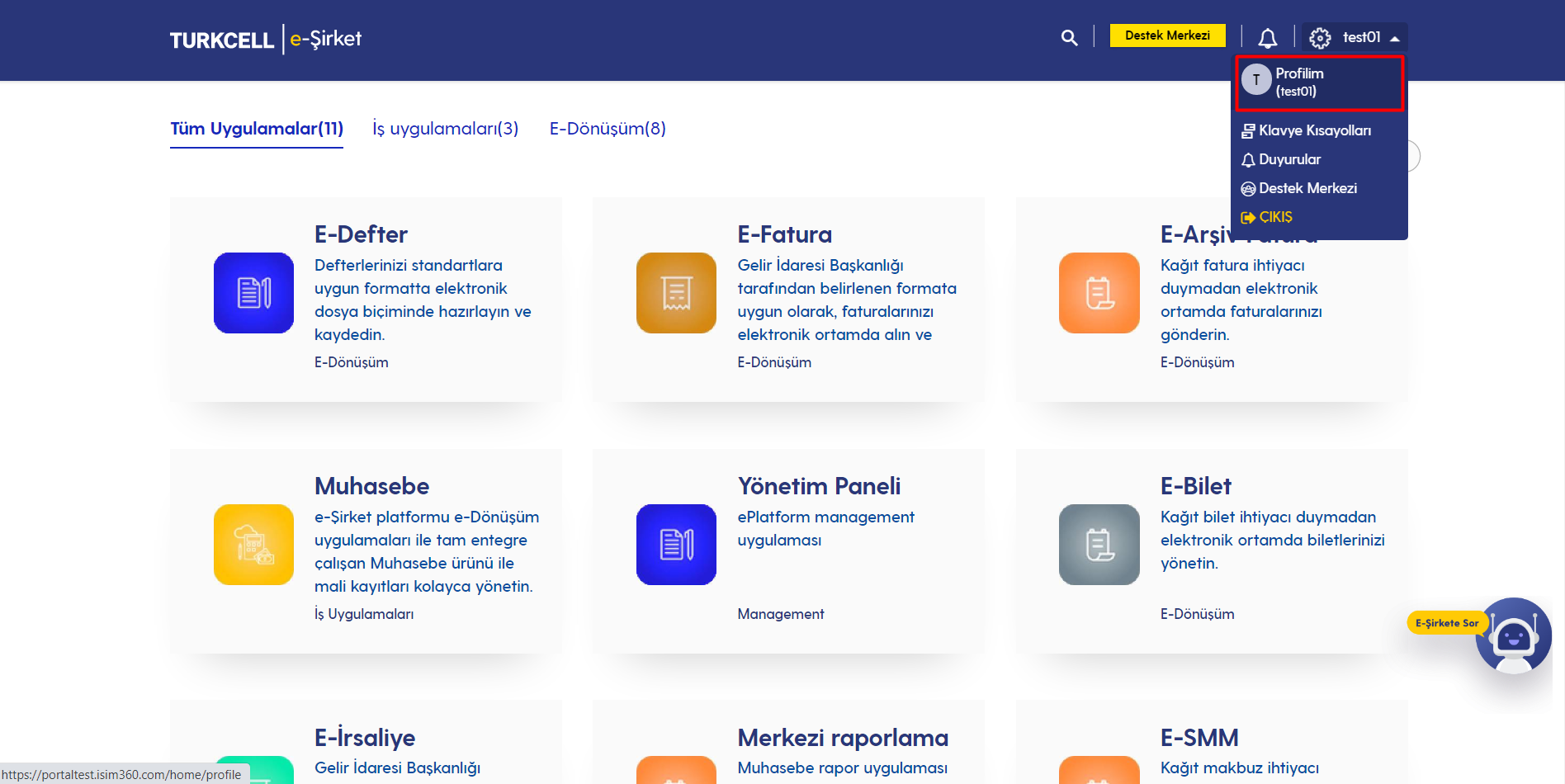Switch to İş uygulamaları(3) tab
Image resolution: width=1565 pixels, height=784 pixels.
coord(446,129)
